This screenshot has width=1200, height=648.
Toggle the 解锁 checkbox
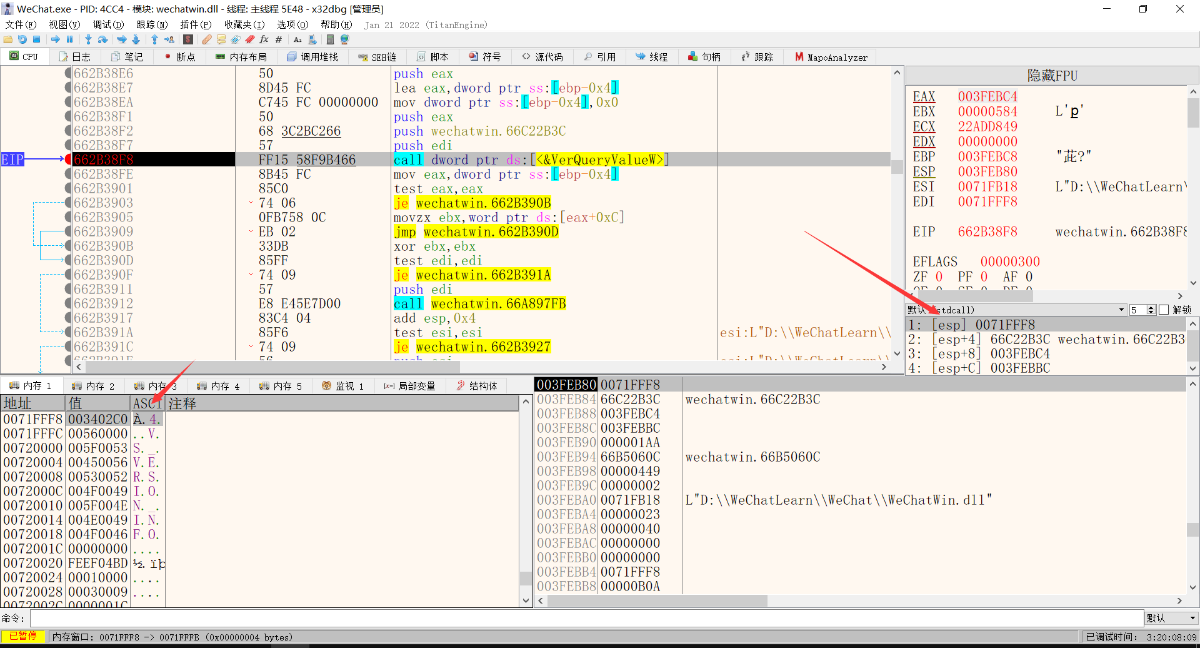(x=1164, y=310)
